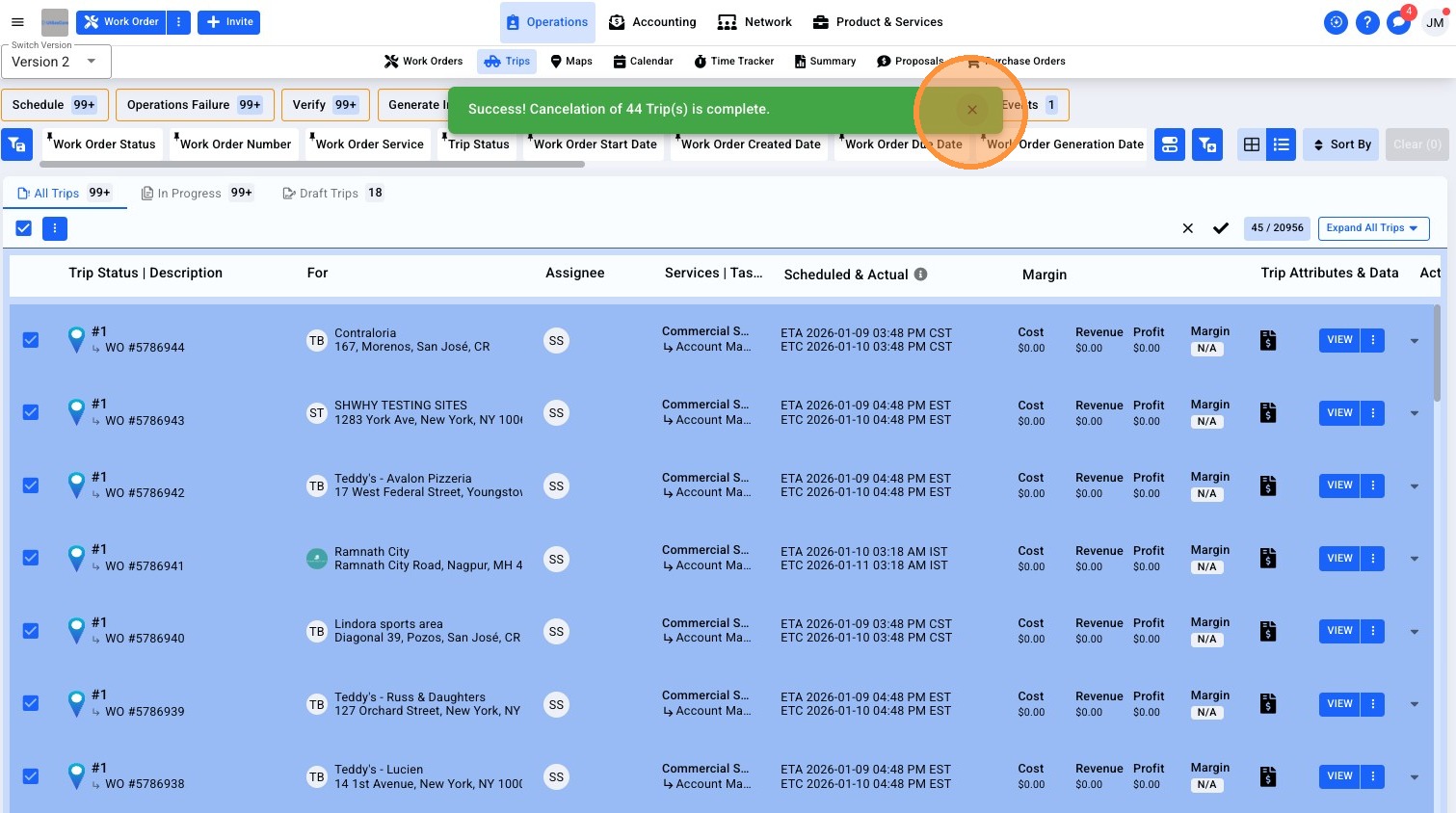
Task: Open the Switch Version dropdown
Action: [56, 62]
